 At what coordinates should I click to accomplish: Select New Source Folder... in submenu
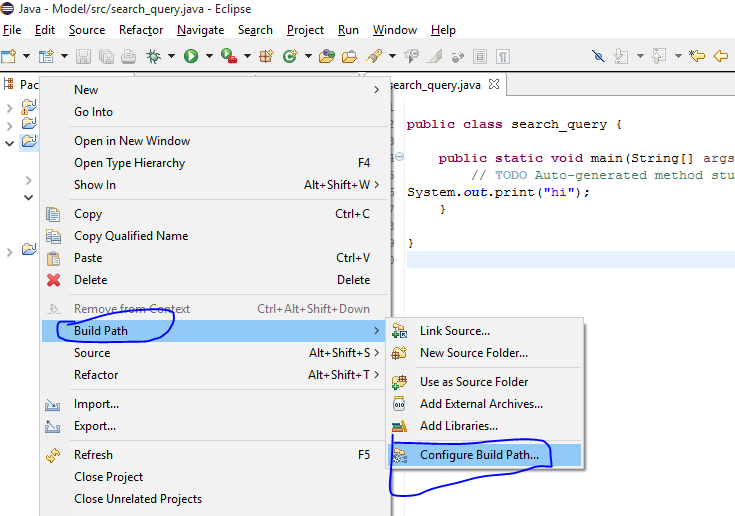click(x=485, y=352)
